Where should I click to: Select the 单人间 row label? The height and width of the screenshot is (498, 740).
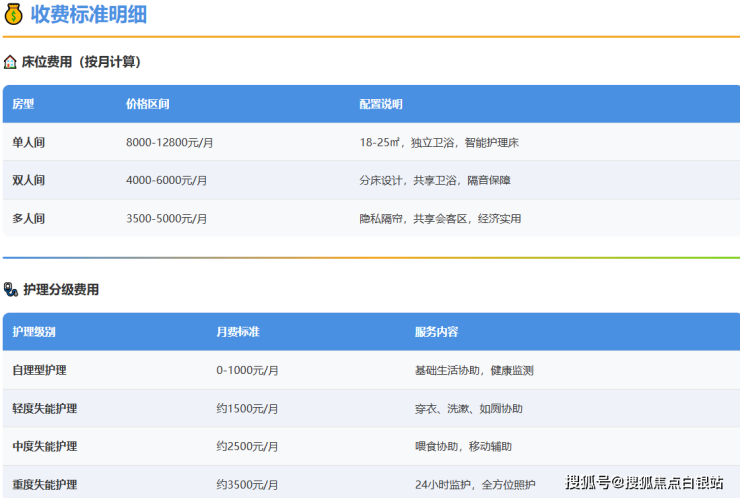pyautogui.click(x=29, y=143)
